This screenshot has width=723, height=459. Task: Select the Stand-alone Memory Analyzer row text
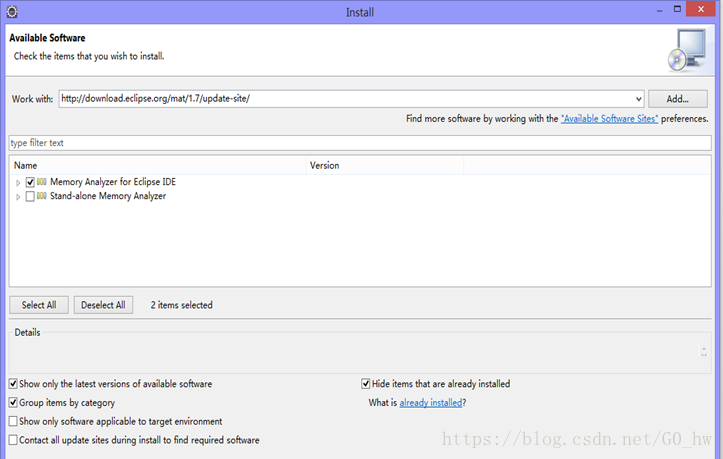click(108, 196)
